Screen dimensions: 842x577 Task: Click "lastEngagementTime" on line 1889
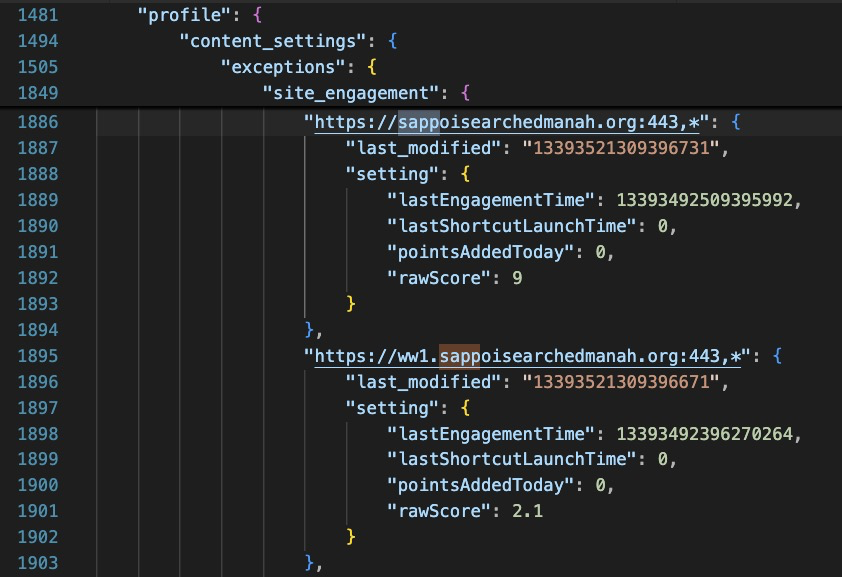(491, 200)
